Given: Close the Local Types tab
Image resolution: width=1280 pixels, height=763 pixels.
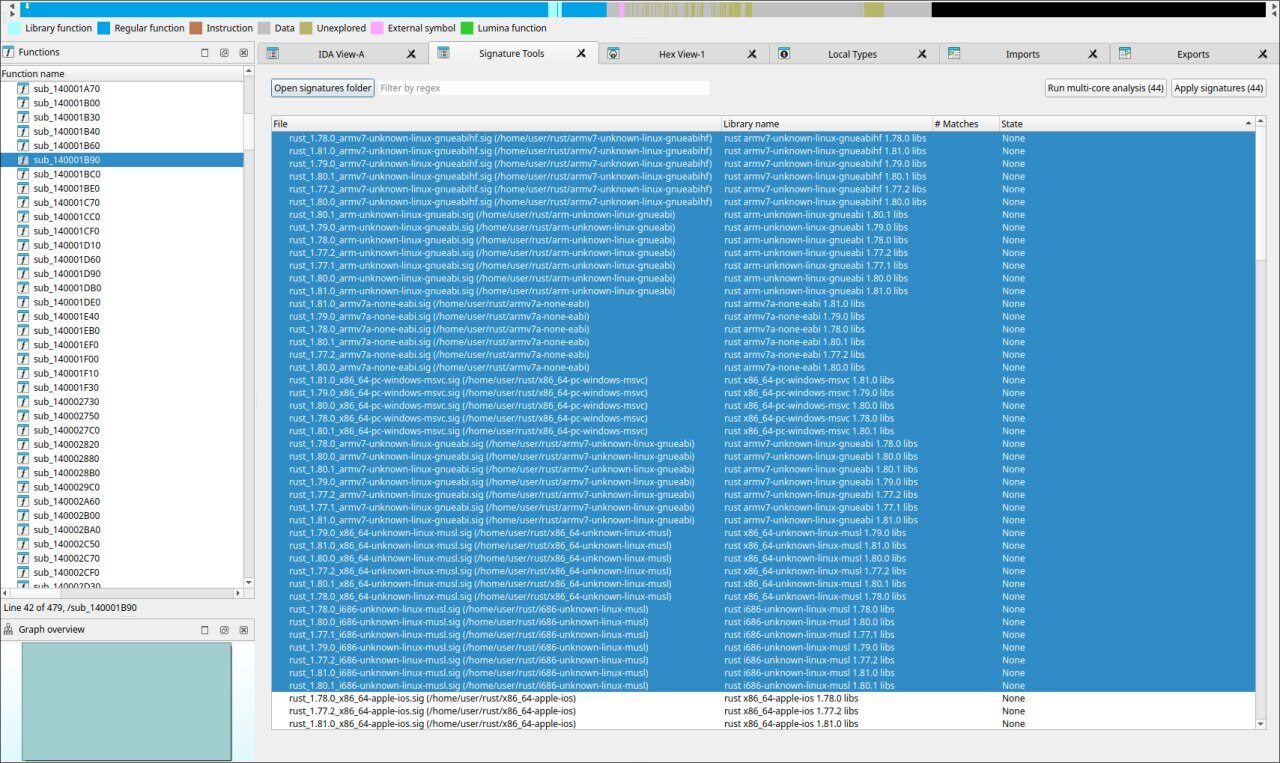Looking at the screenshot, I should pos(922,53).
